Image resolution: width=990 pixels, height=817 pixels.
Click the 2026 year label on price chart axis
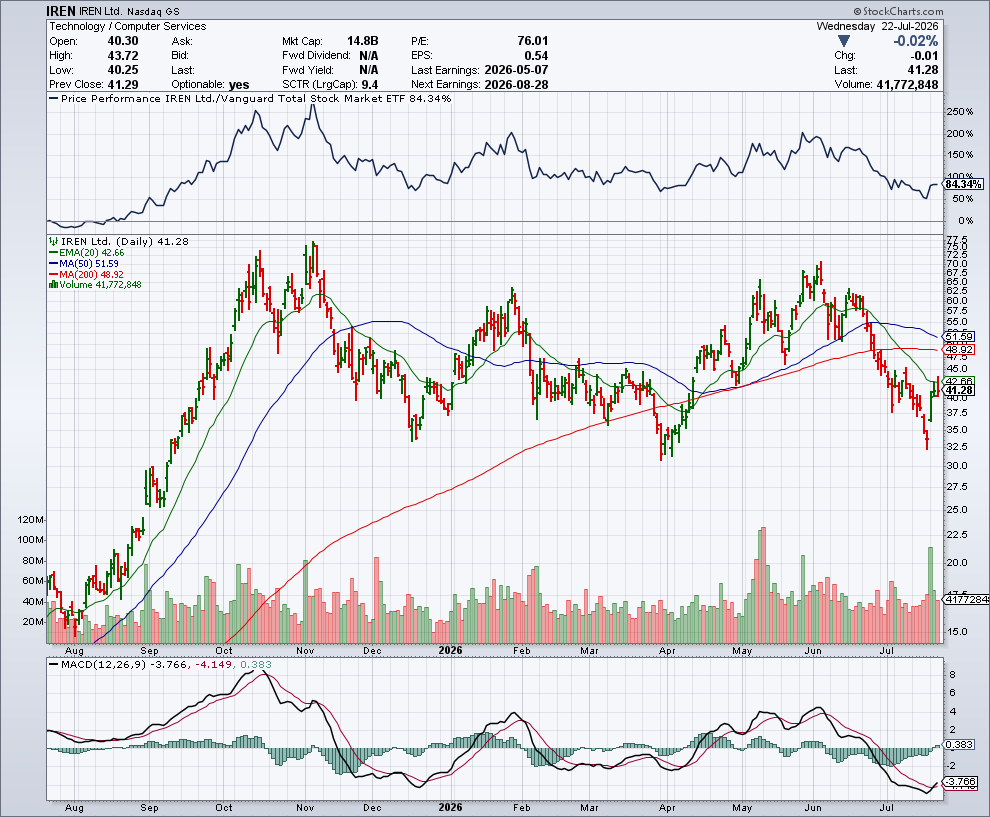click(451, 650)
